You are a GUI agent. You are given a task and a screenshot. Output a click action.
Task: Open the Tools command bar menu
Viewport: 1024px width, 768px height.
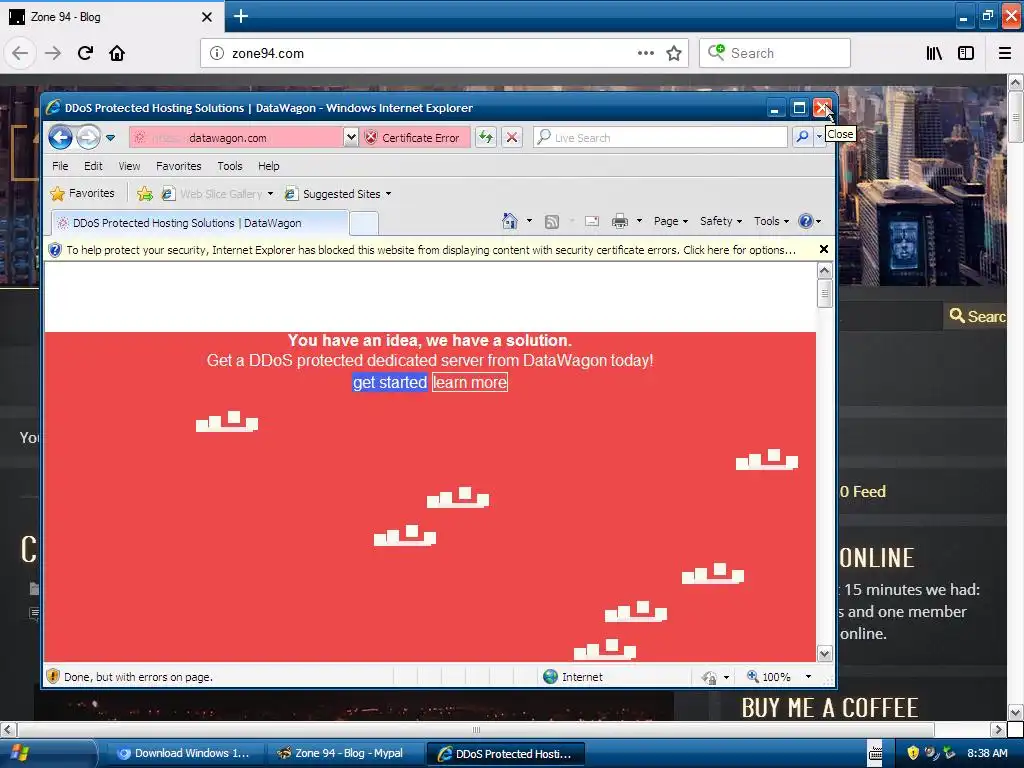pos(771,221)
